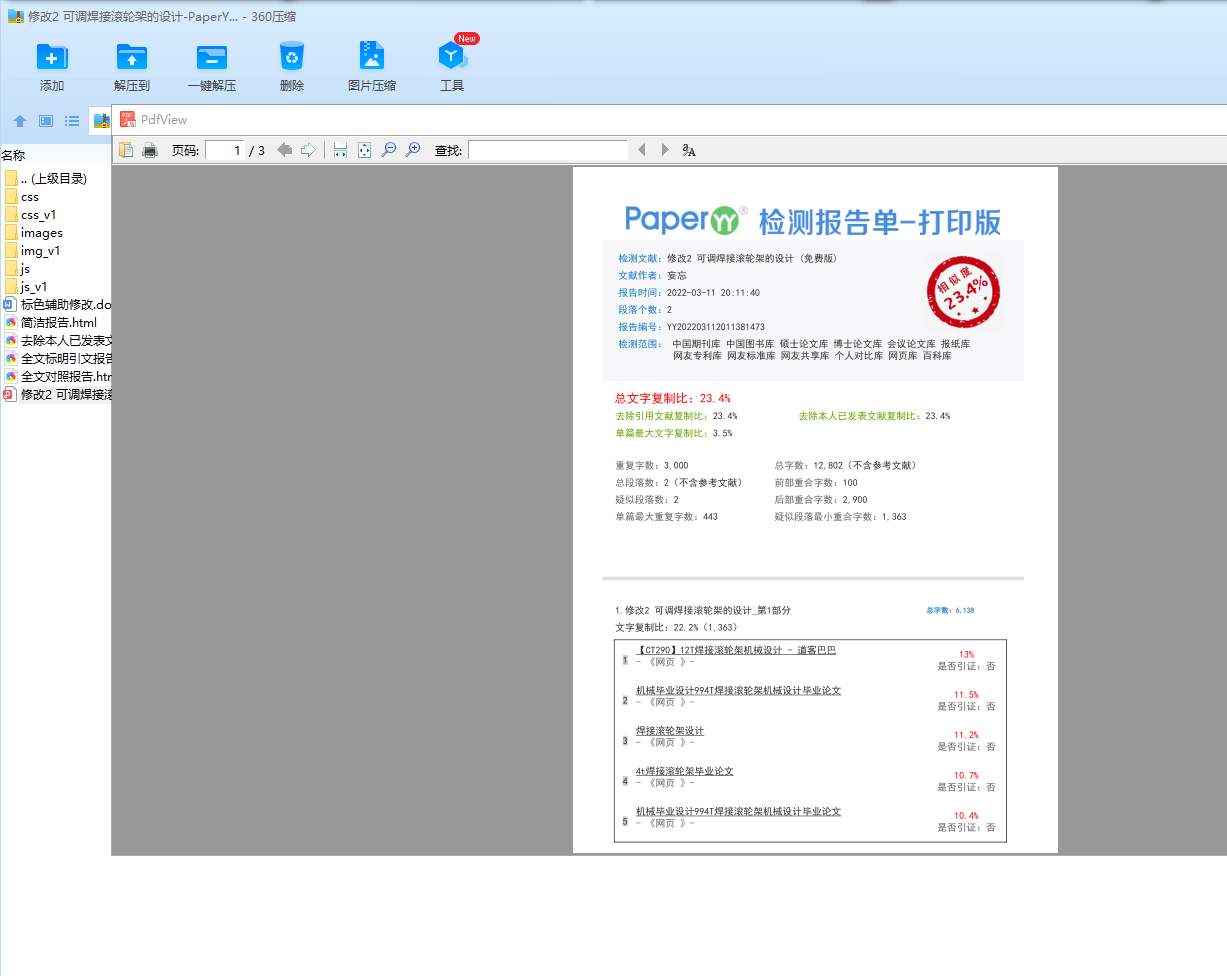The width and height of the screenshot is (1227, 976).
Task: Click the 解压到 (Extract to) icon
Action: point(132,56)
